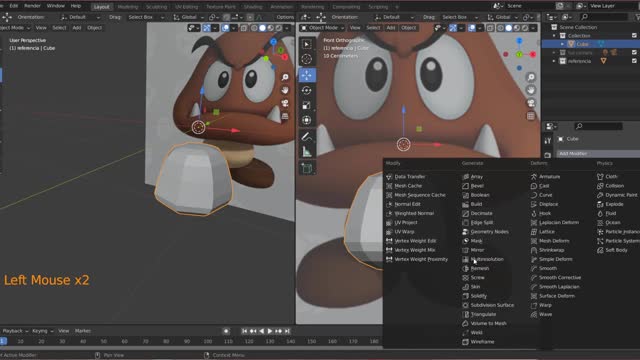Open Global transform orientation dropdown right header
640x360 pixels.
coord(502,17)
